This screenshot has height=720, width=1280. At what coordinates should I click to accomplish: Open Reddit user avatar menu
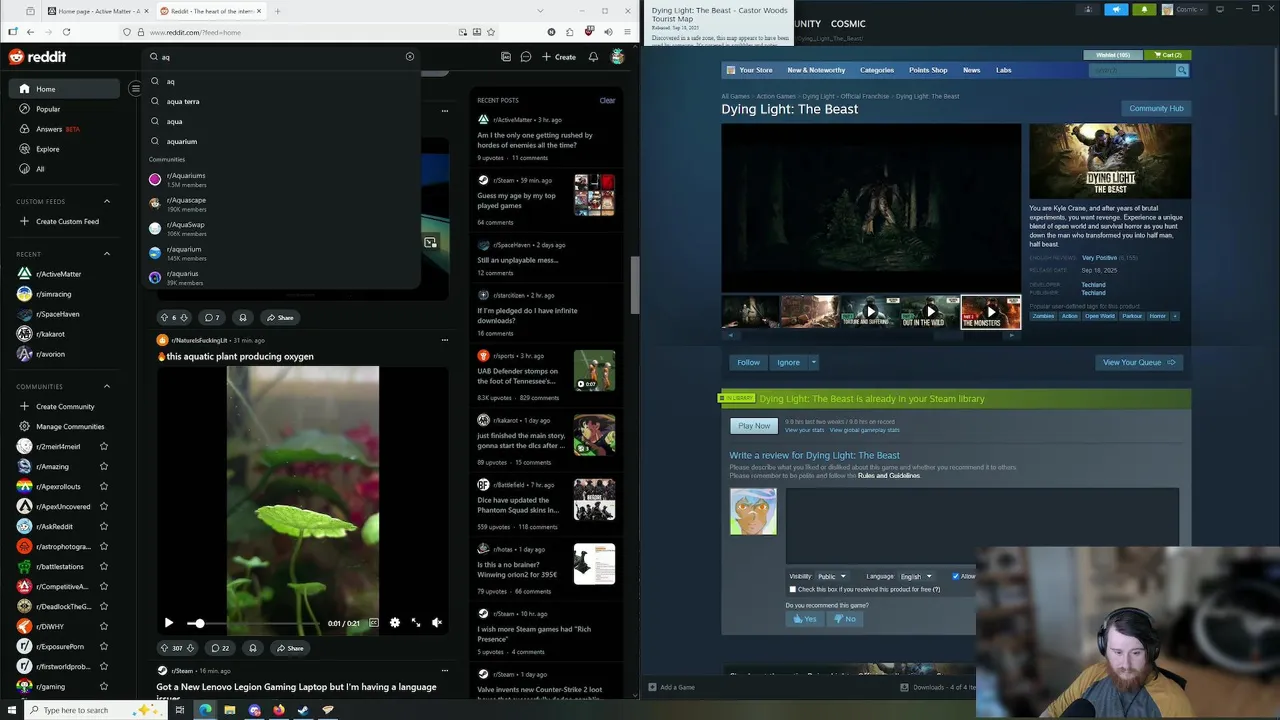(x=618, y=57)
